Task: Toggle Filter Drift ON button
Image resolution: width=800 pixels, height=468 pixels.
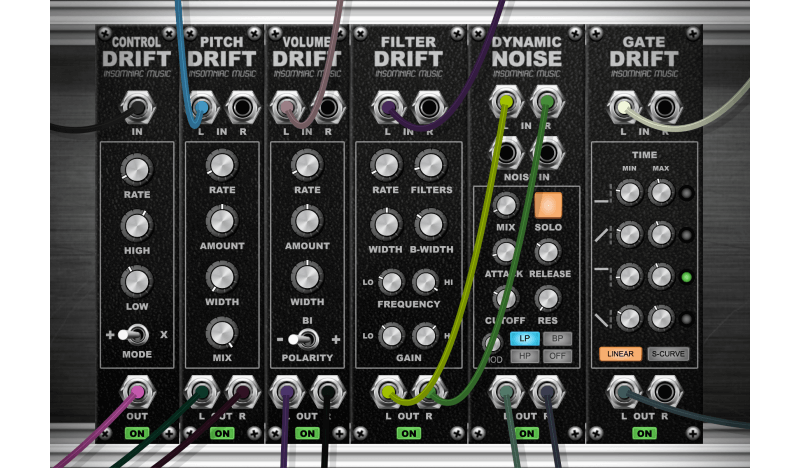Action: click(x=409, y=433)
